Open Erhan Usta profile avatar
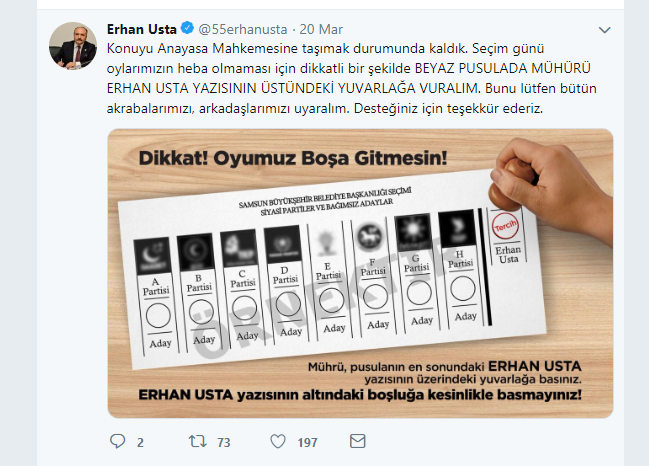Screen dimensions: 649x466 click(x=73, y=46)
